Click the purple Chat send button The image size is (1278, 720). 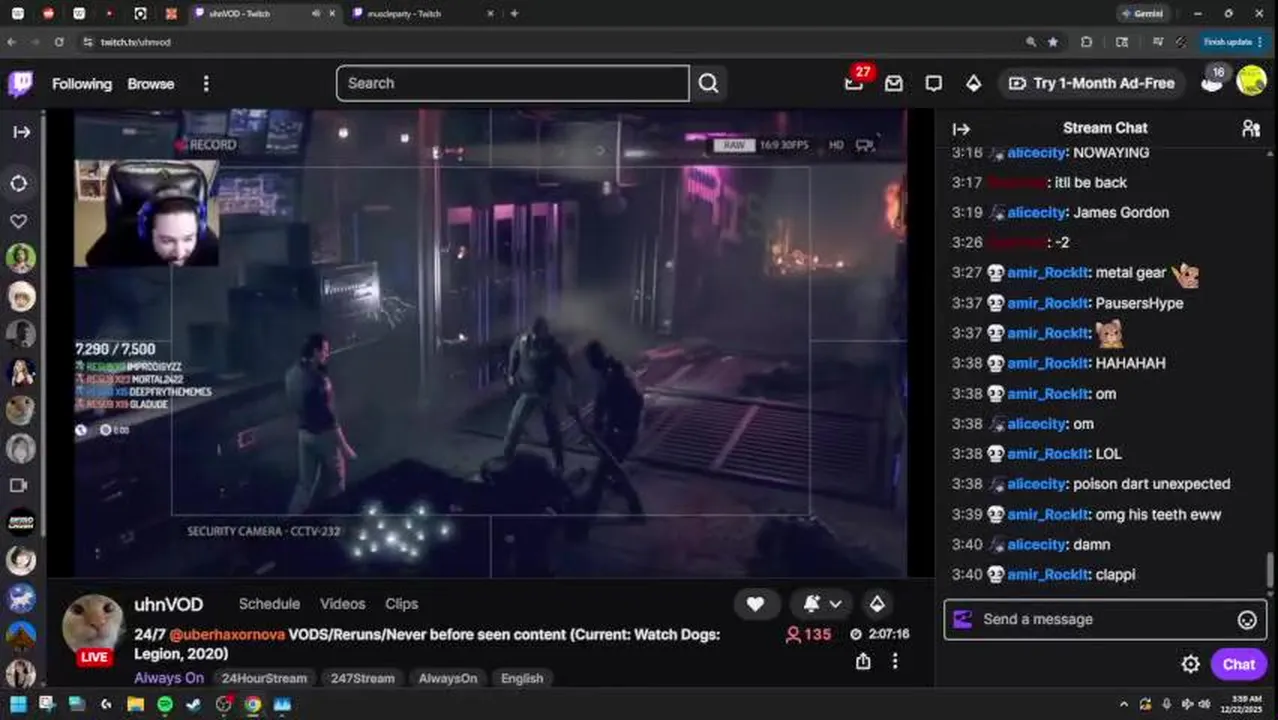point(1238,664)
